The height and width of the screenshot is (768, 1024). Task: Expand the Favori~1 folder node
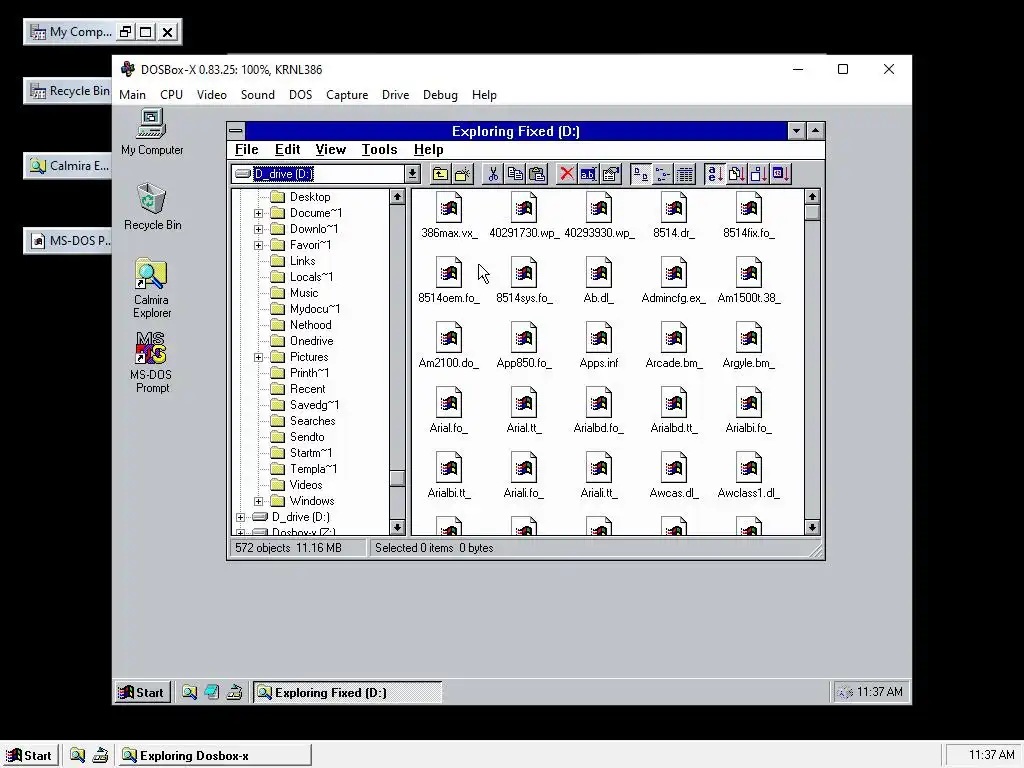pos(259,245)
